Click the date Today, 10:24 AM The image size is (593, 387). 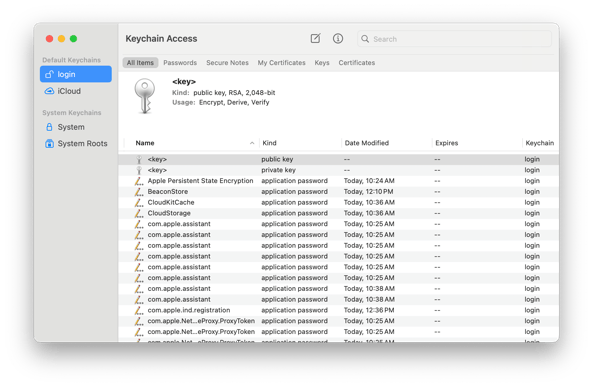pos(369,181)
